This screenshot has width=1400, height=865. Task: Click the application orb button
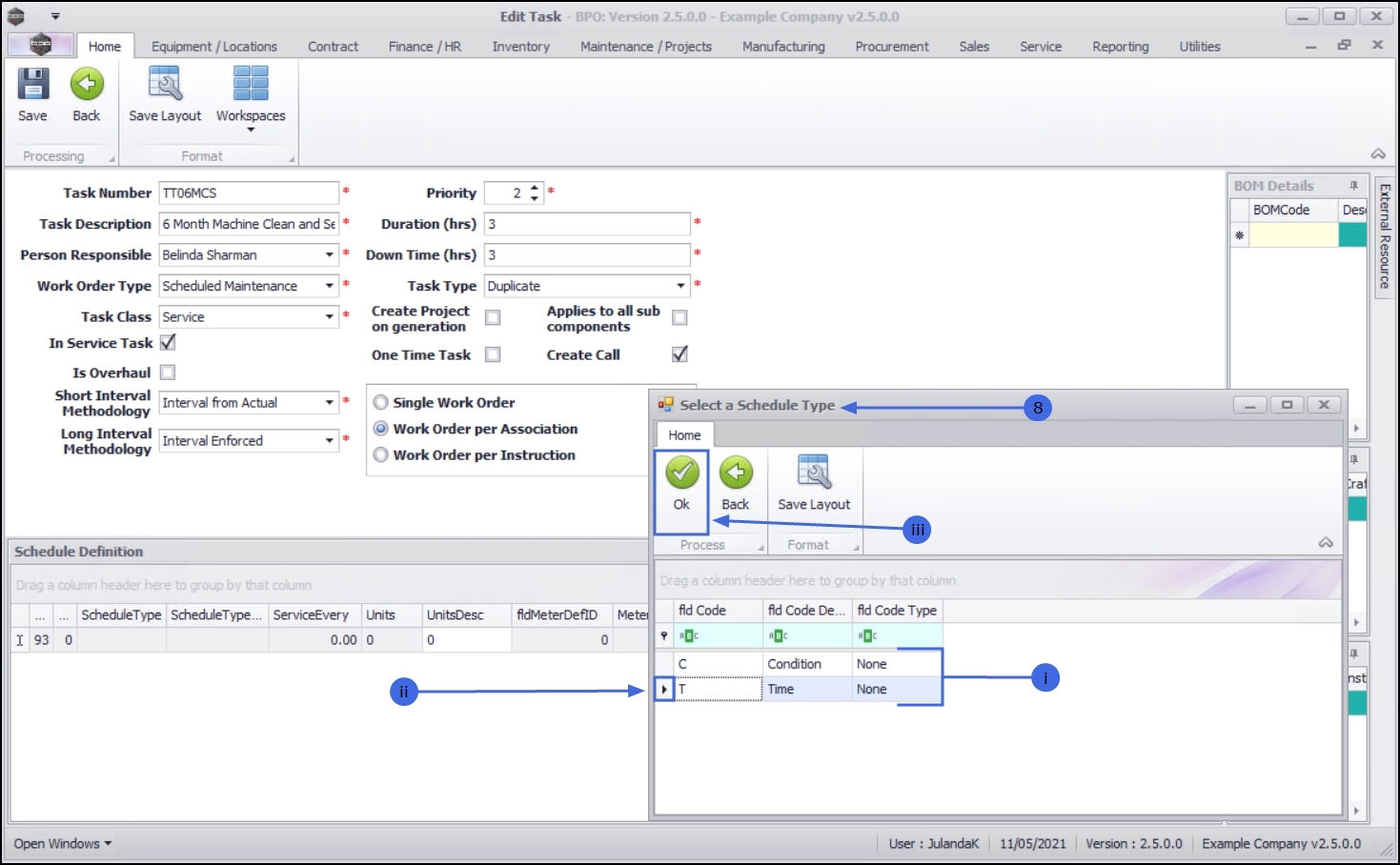[x=40, y=44]
